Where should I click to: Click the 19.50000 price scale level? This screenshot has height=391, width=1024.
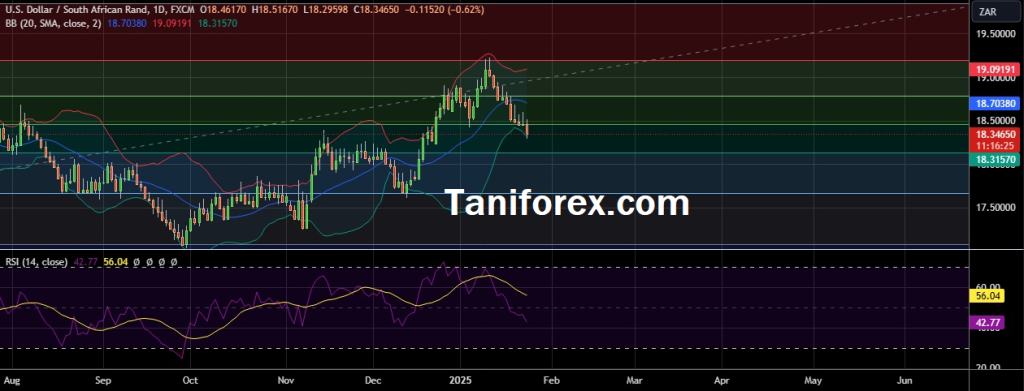click(996, 34)
